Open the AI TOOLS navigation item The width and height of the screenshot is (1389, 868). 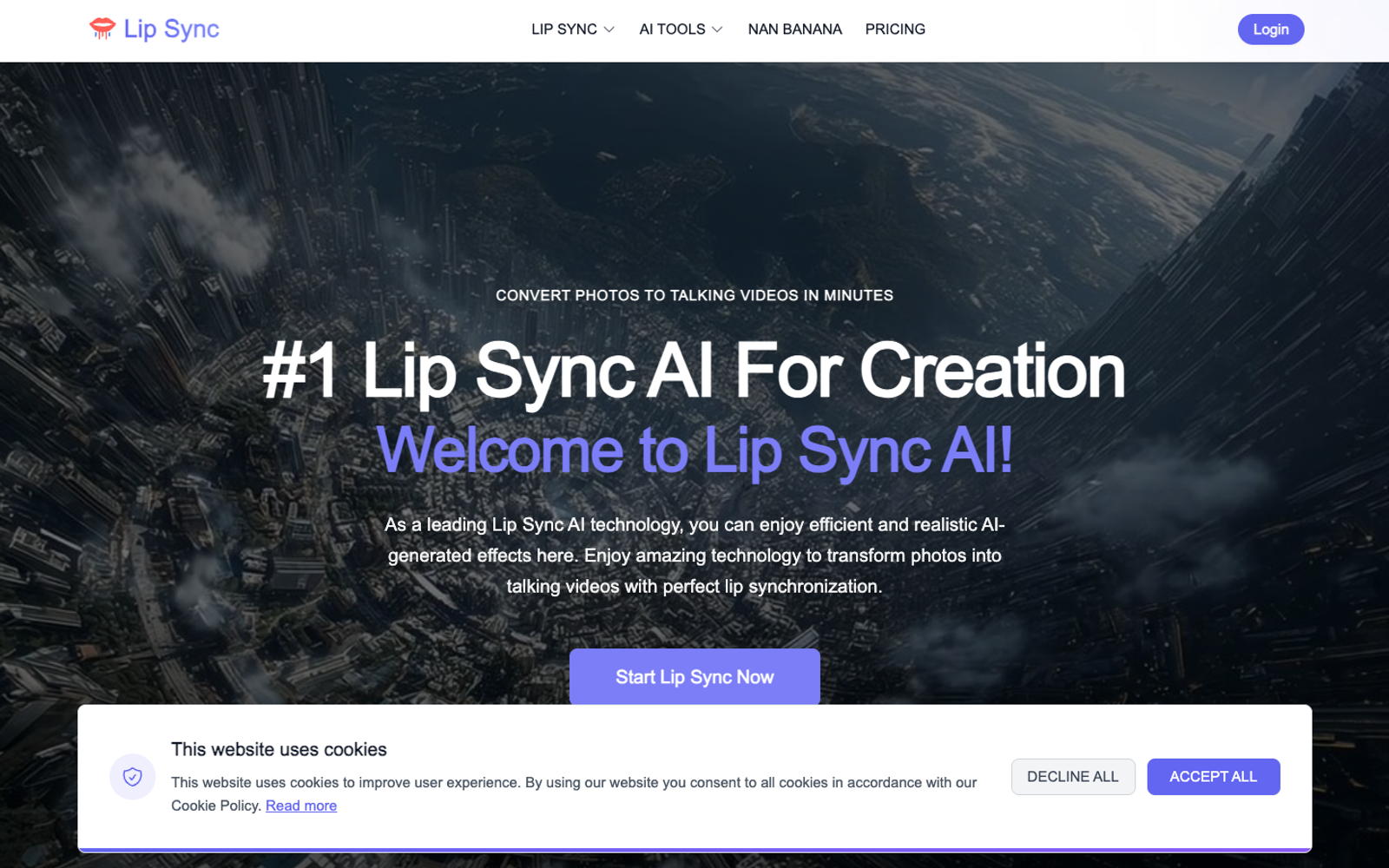click(x=681, y=30)
